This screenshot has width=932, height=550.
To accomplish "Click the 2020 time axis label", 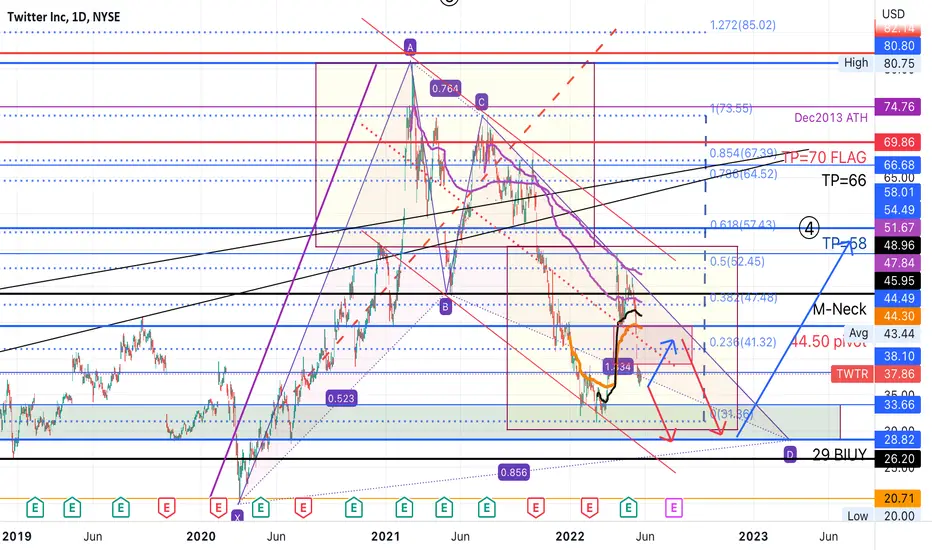I will click(201, 536).
